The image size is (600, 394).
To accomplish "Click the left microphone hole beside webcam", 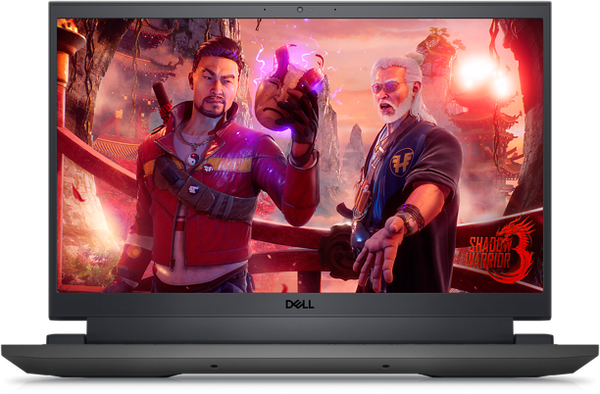I will coord(265,10).
